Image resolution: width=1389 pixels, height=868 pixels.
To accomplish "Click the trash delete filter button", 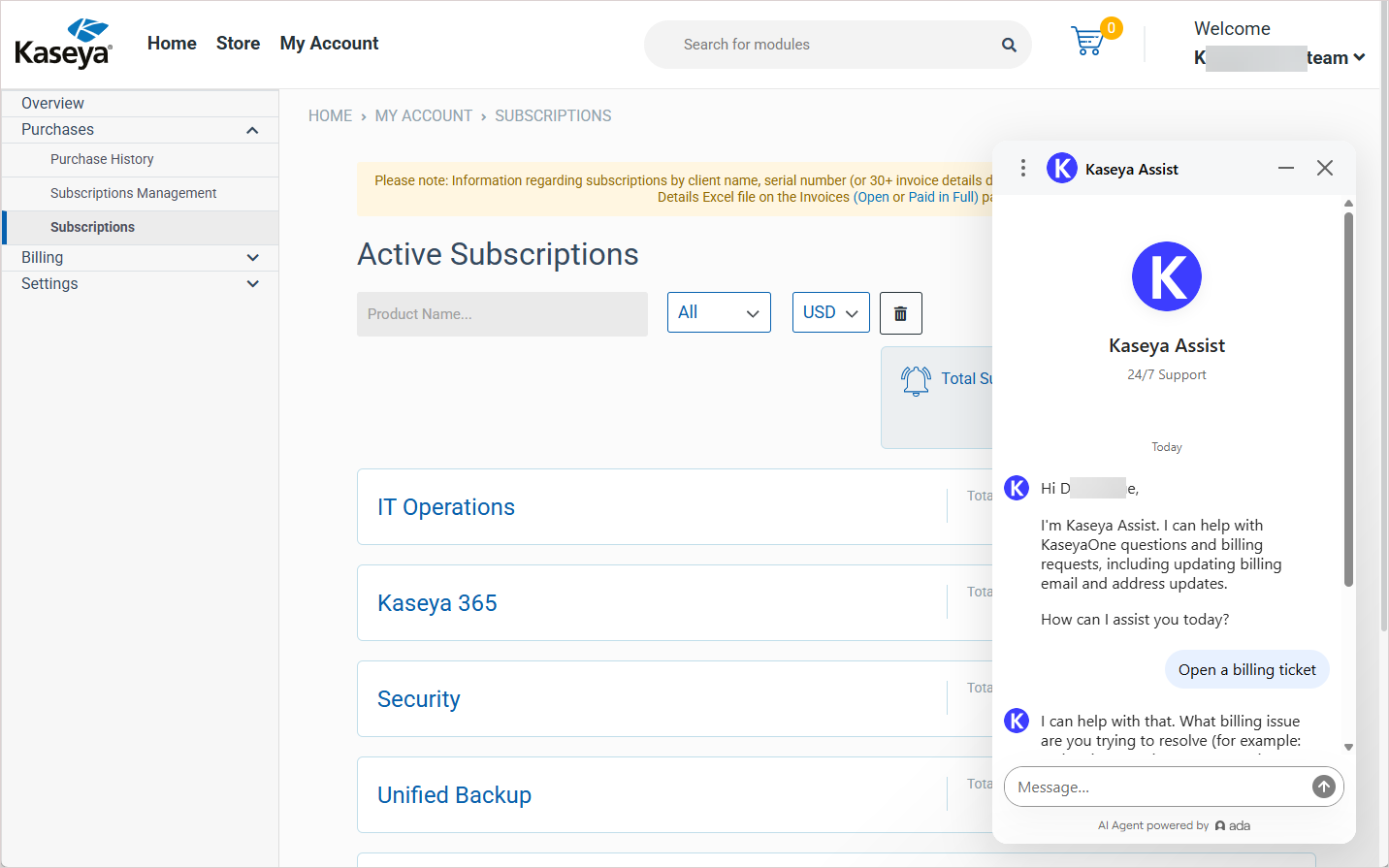I will pos(900,313).
